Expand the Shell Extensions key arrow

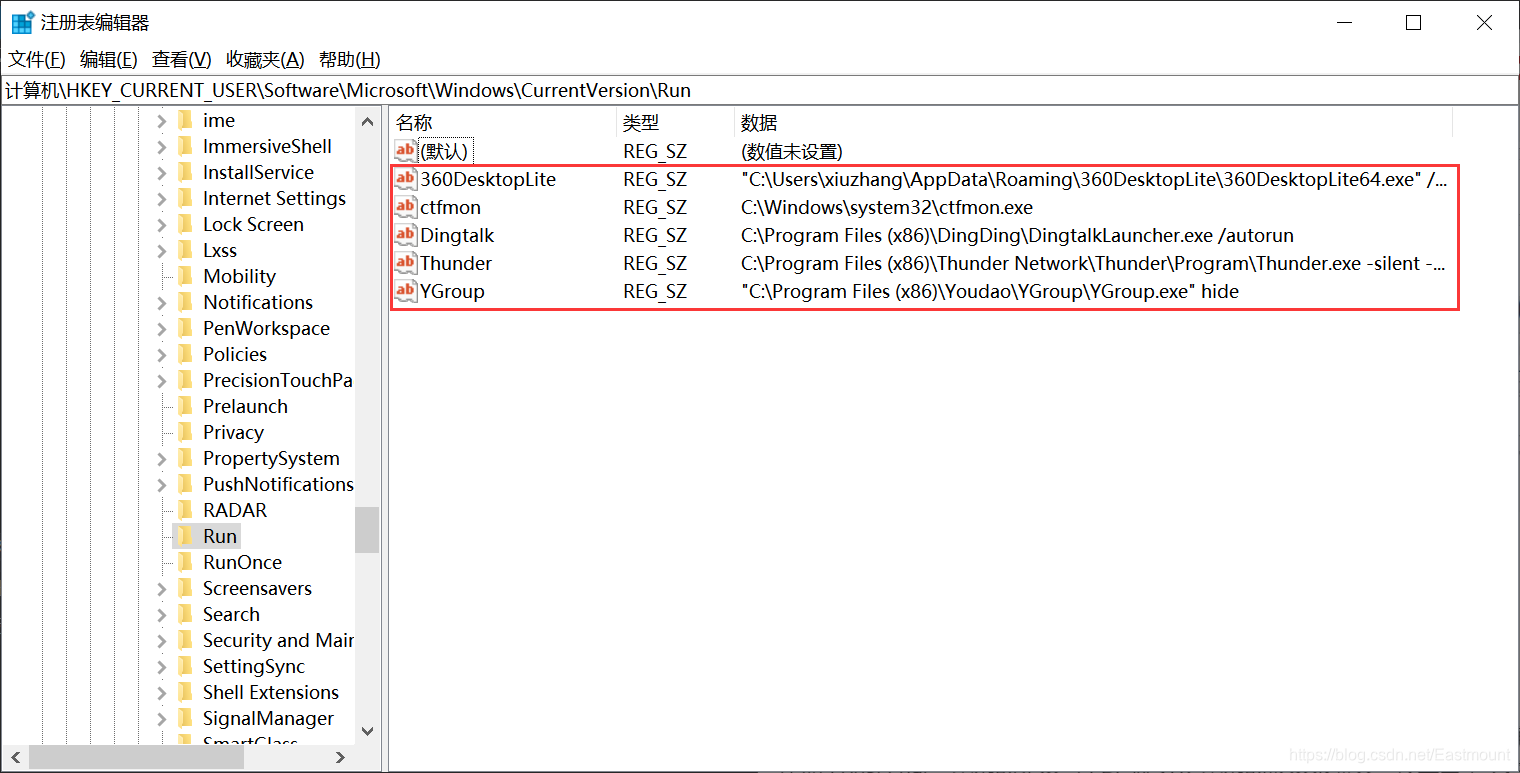[162, 693]
